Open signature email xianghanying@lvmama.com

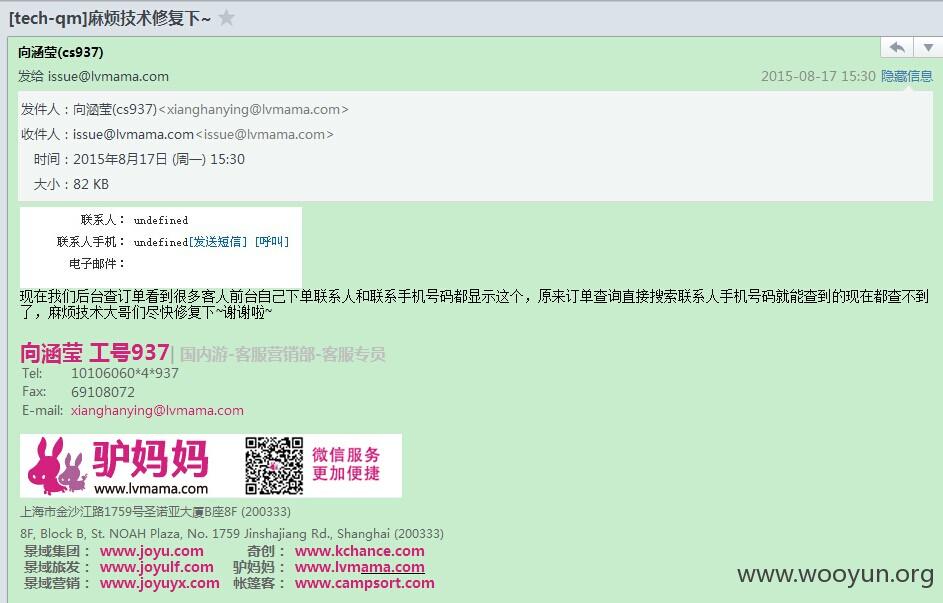[157, 411]
